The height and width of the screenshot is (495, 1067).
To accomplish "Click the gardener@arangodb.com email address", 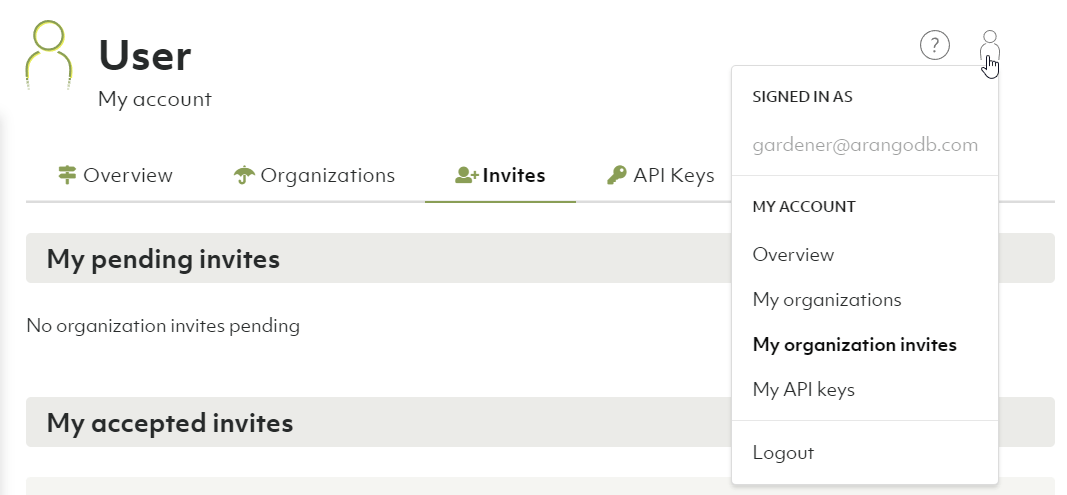I will (x=865, y=145).
